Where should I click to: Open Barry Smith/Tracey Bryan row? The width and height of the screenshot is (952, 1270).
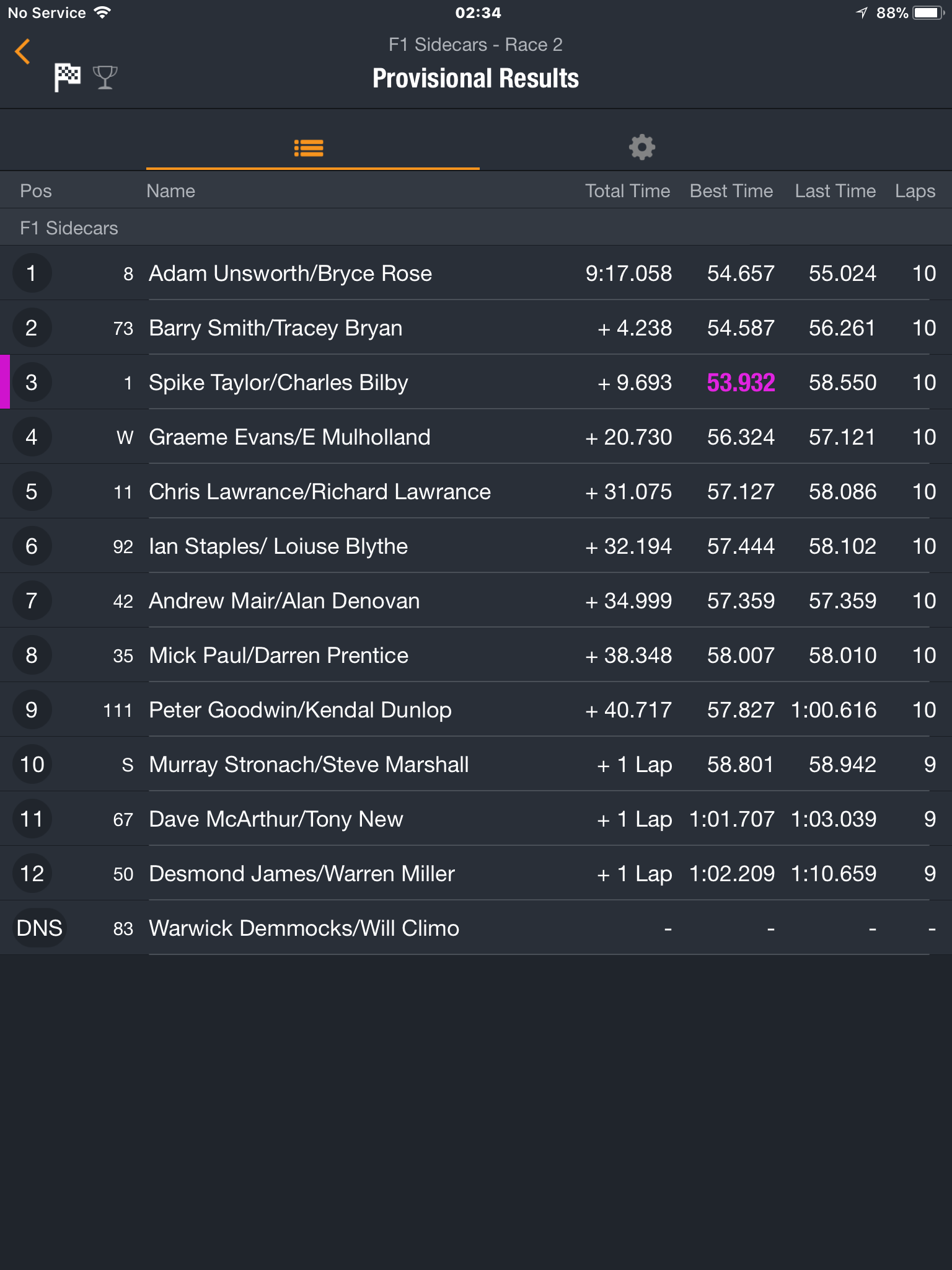click(476, 328)
